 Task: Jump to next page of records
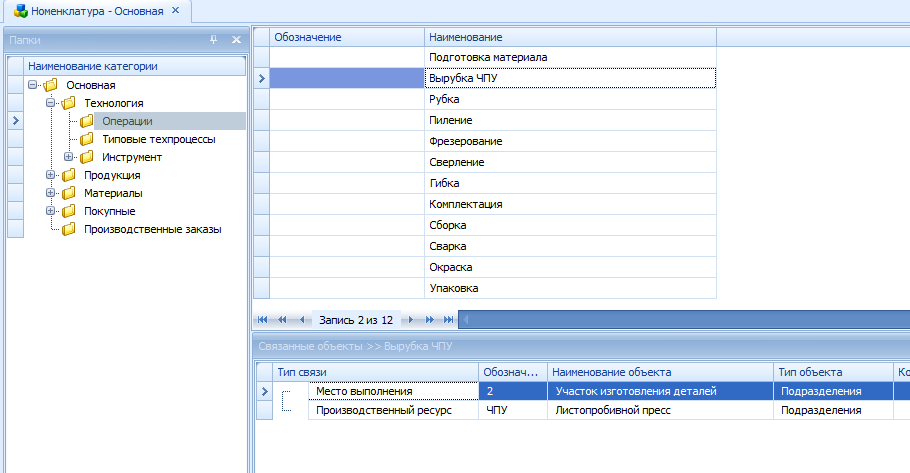[429, 320]
